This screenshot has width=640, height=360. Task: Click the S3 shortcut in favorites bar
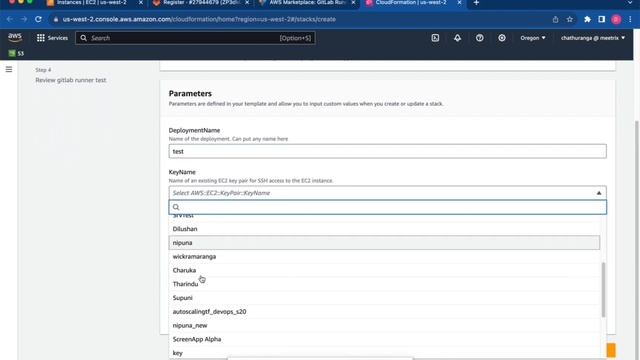coord(16,53)
